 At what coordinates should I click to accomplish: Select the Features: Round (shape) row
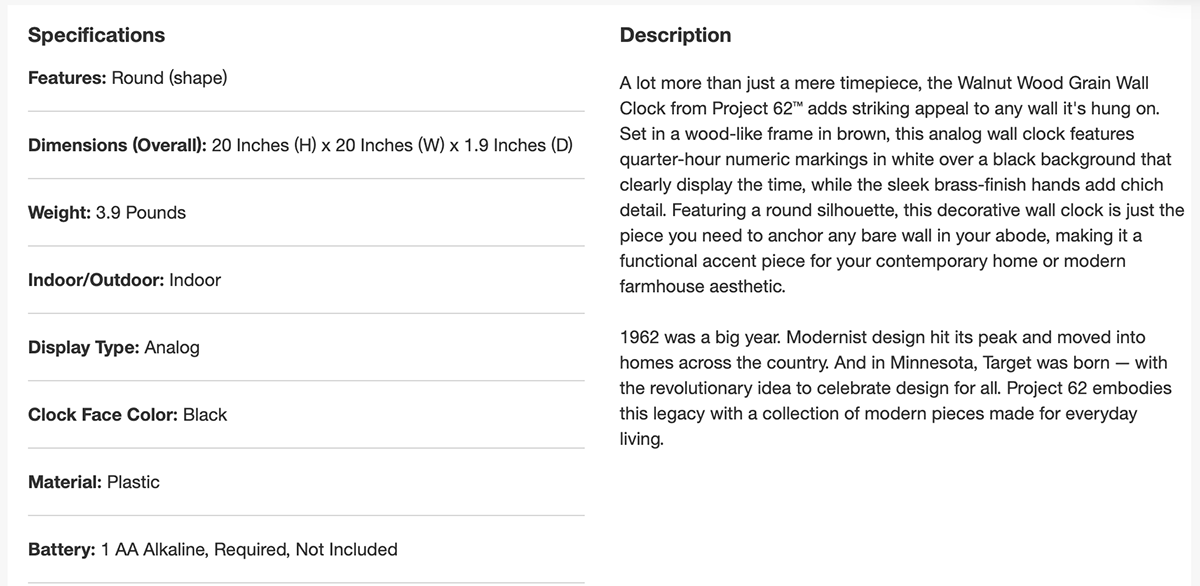click(127, 77)
